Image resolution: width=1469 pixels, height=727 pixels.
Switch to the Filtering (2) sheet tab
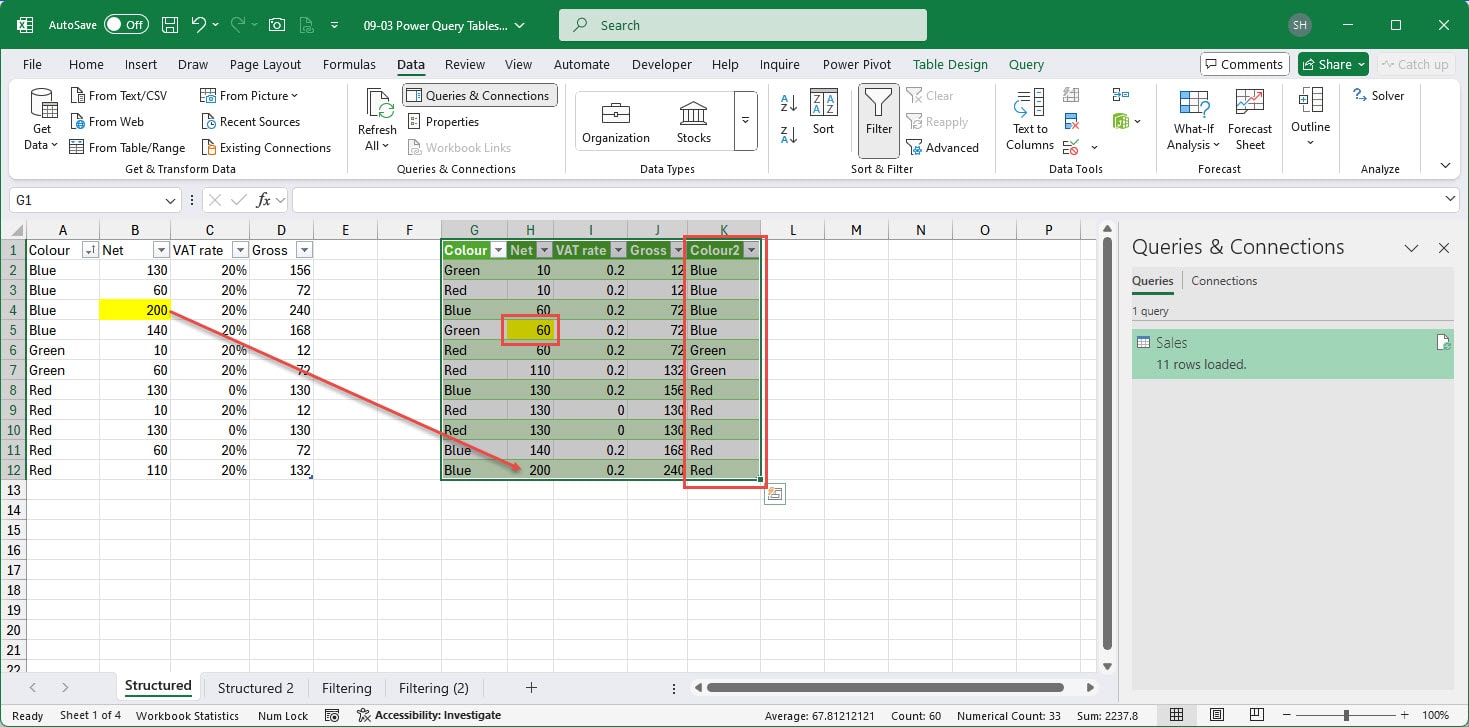[x=433, y=688]
